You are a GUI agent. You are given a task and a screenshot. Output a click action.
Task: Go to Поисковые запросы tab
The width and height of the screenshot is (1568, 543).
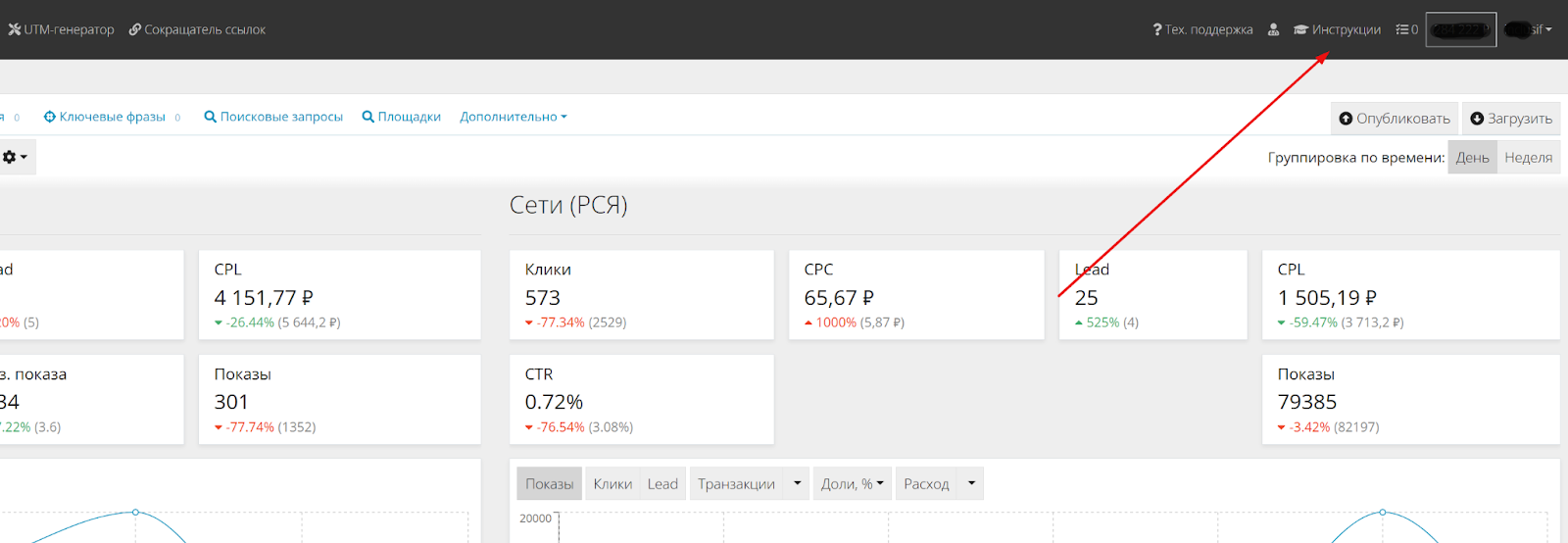(273, 117)
